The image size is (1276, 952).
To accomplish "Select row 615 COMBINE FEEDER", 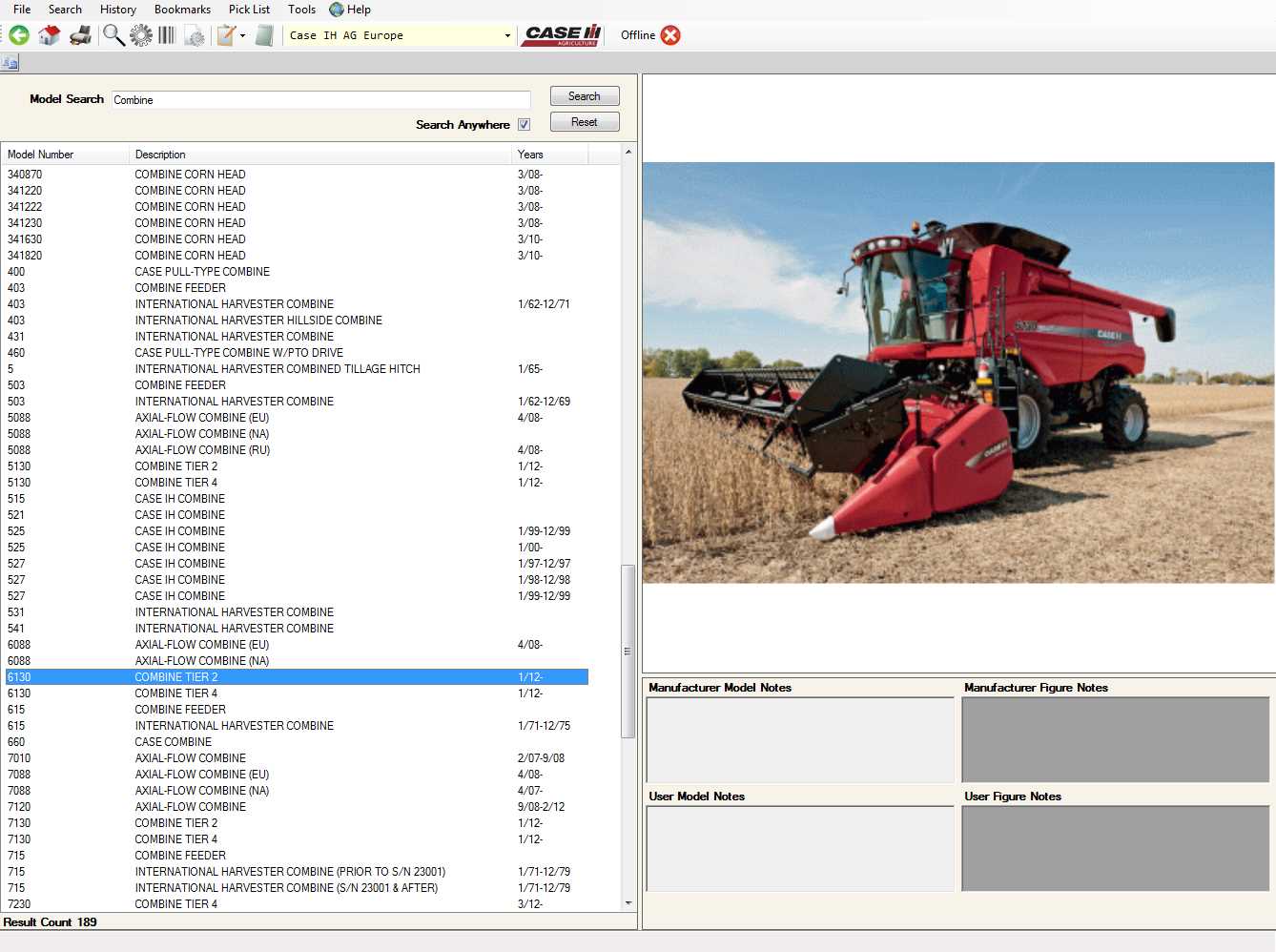I will click(x=296, y=710).
